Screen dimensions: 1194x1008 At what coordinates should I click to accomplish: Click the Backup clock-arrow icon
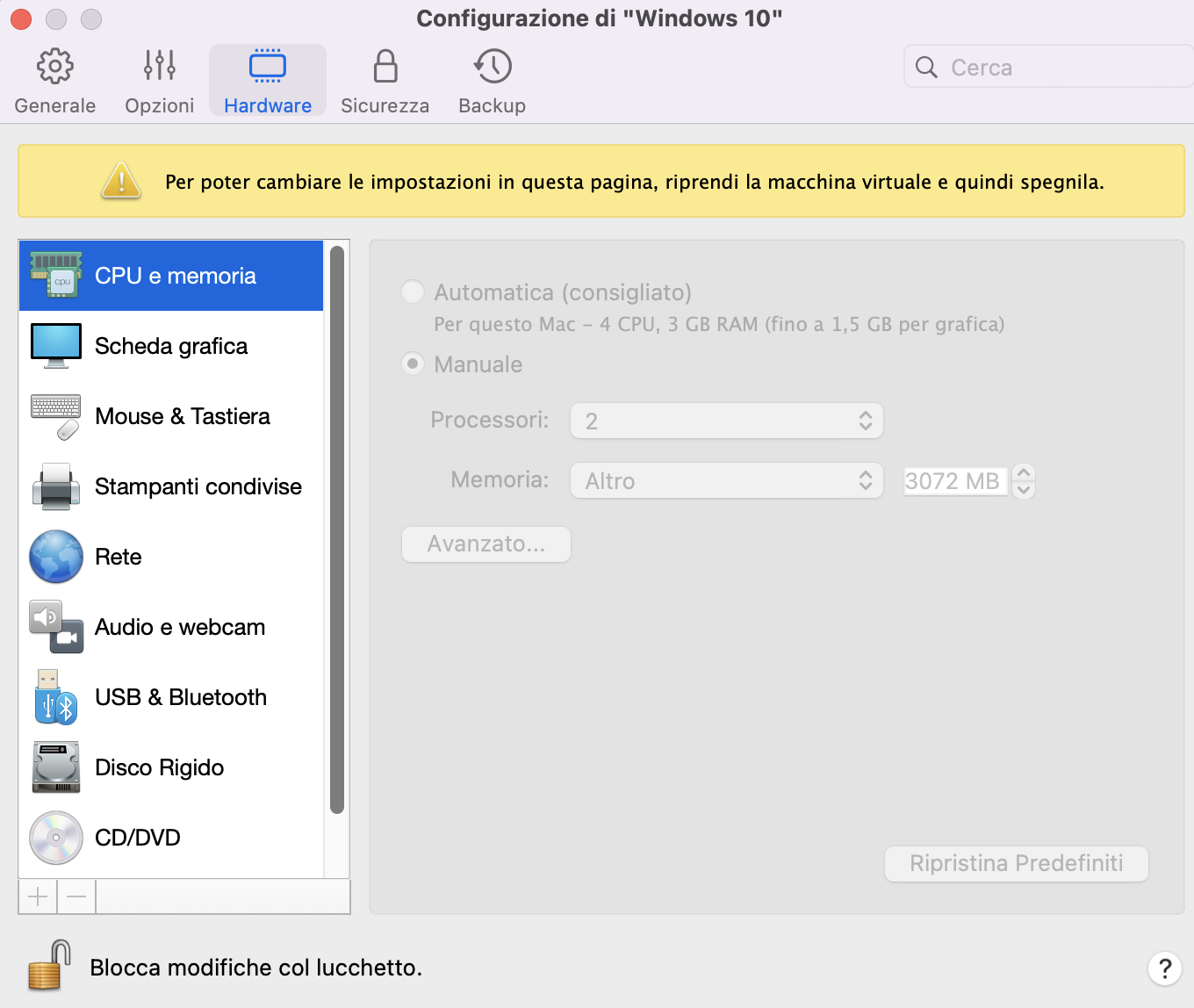click(493, 66)
